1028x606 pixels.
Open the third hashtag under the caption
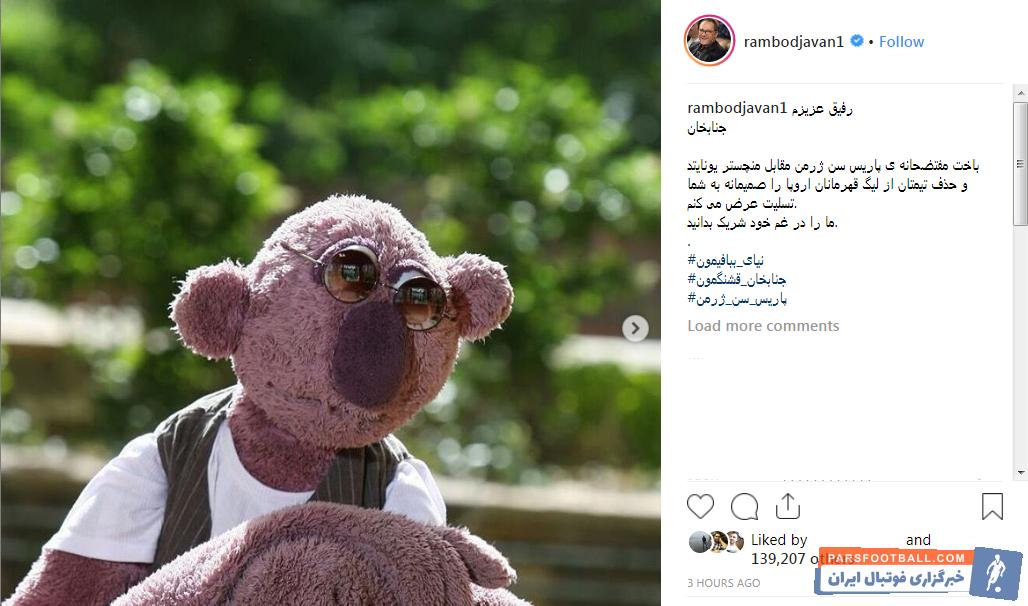(x=736, y=299)
